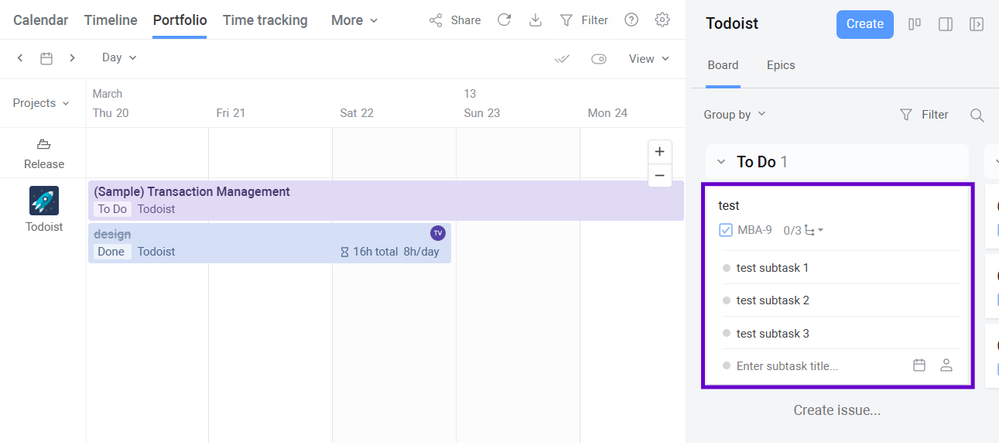This screenshot has height=443, width=999.
Task: Click the download export icon
Action: [535, 20]
